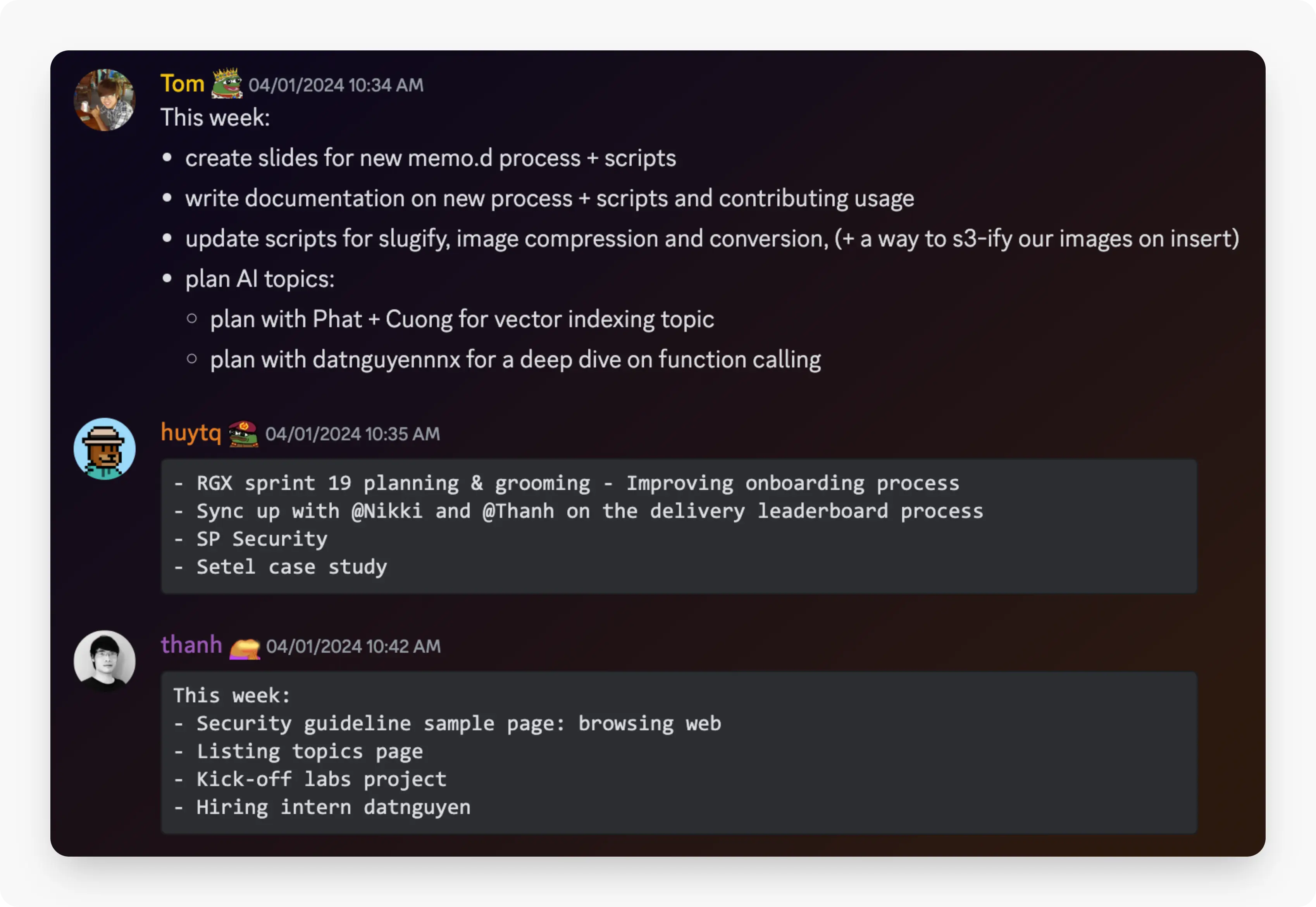Open Tom's username in yellow
The width and height of the screenshot is (1316, 907).
tap(183, 84)
